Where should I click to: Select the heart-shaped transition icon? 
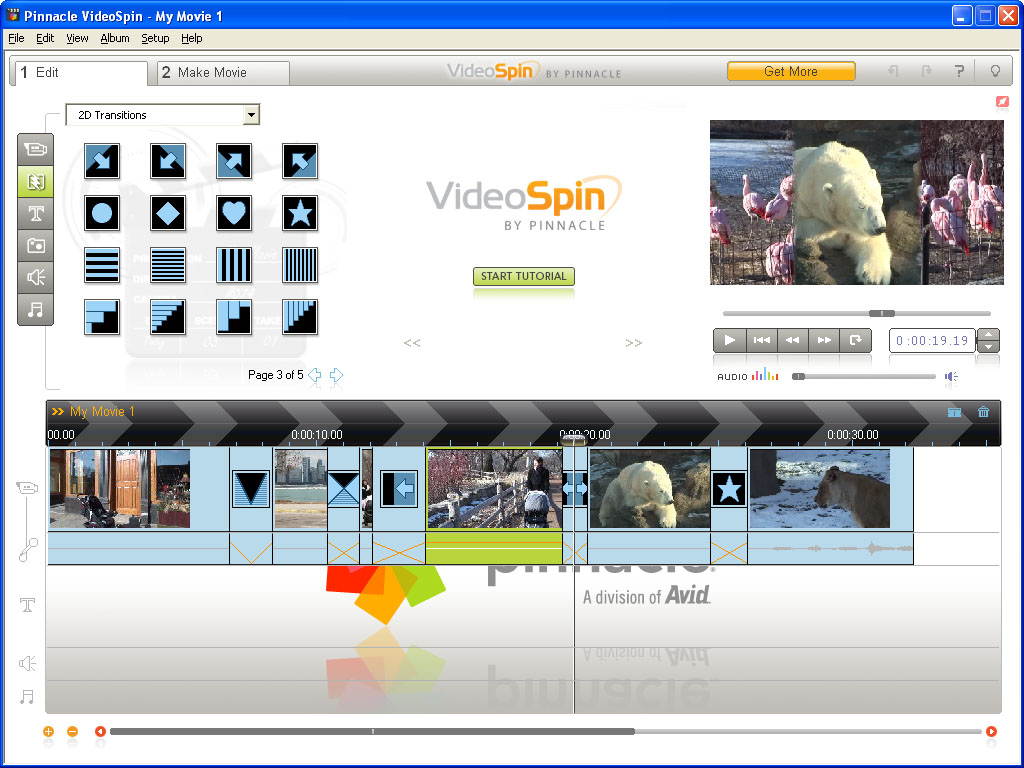(x=234, y=213)
